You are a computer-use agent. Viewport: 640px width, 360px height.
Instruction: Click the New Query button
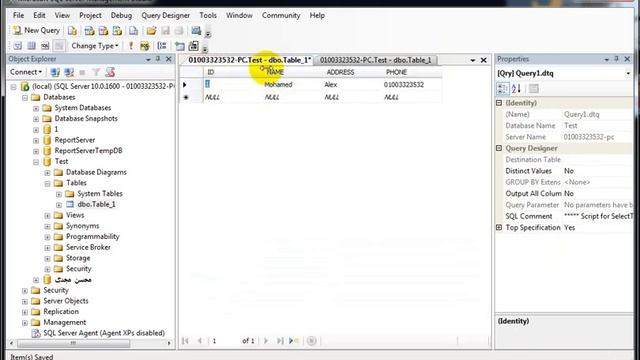(x=36, y=31)
